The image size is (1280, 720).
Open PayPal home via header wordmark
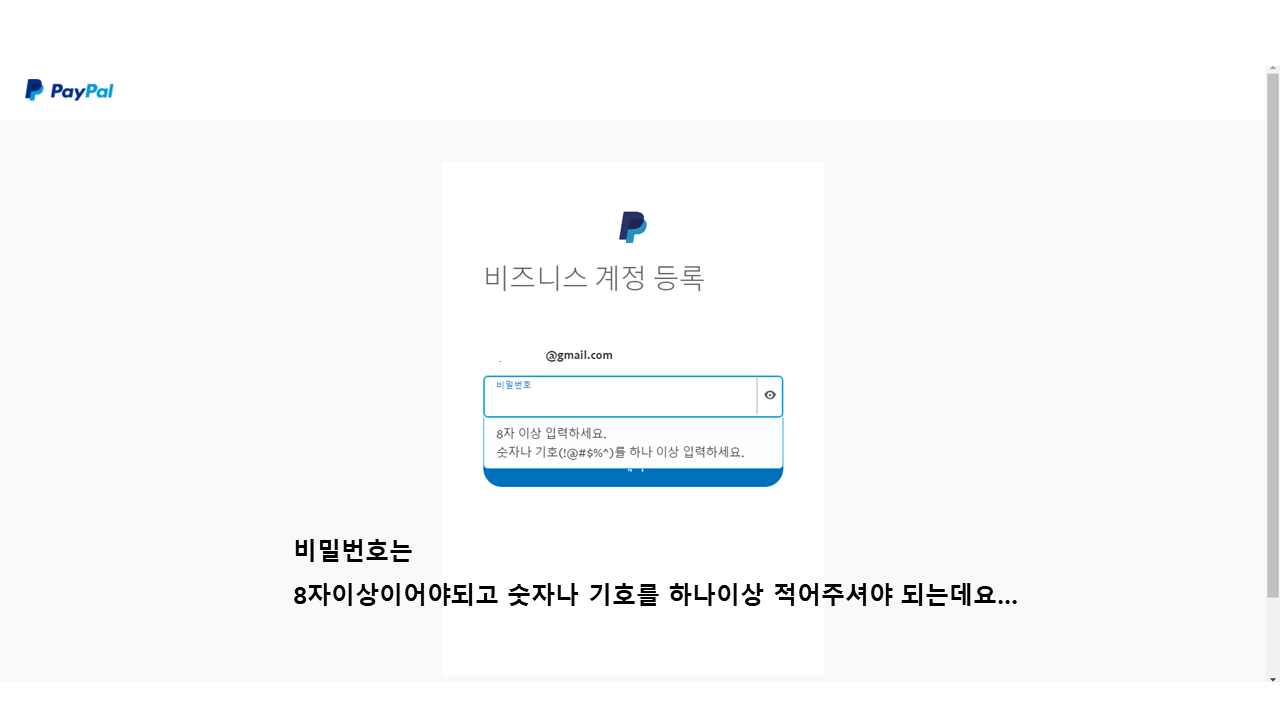tap(81, 91)
